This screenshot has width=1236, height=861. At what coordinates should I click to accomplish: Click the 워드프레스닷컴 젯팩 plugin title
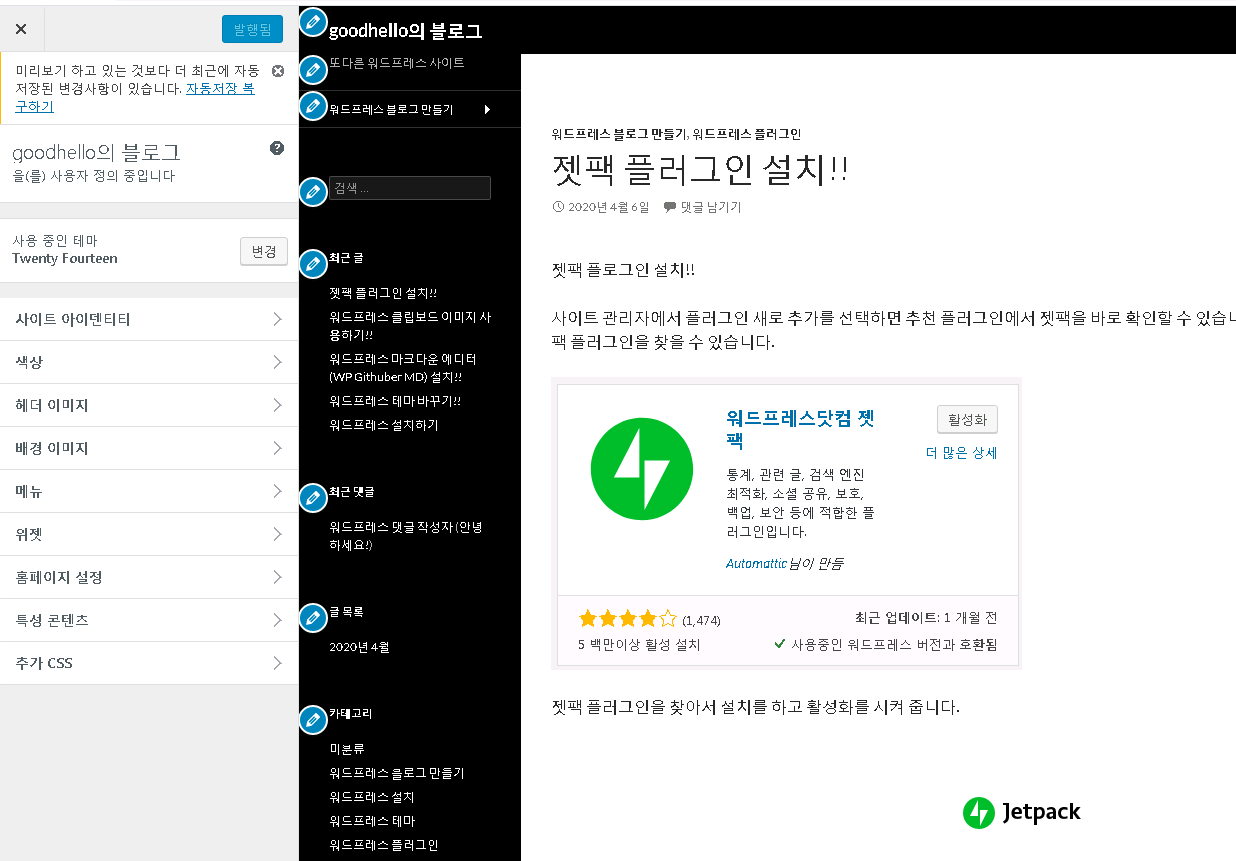click(x=801, y=428)
